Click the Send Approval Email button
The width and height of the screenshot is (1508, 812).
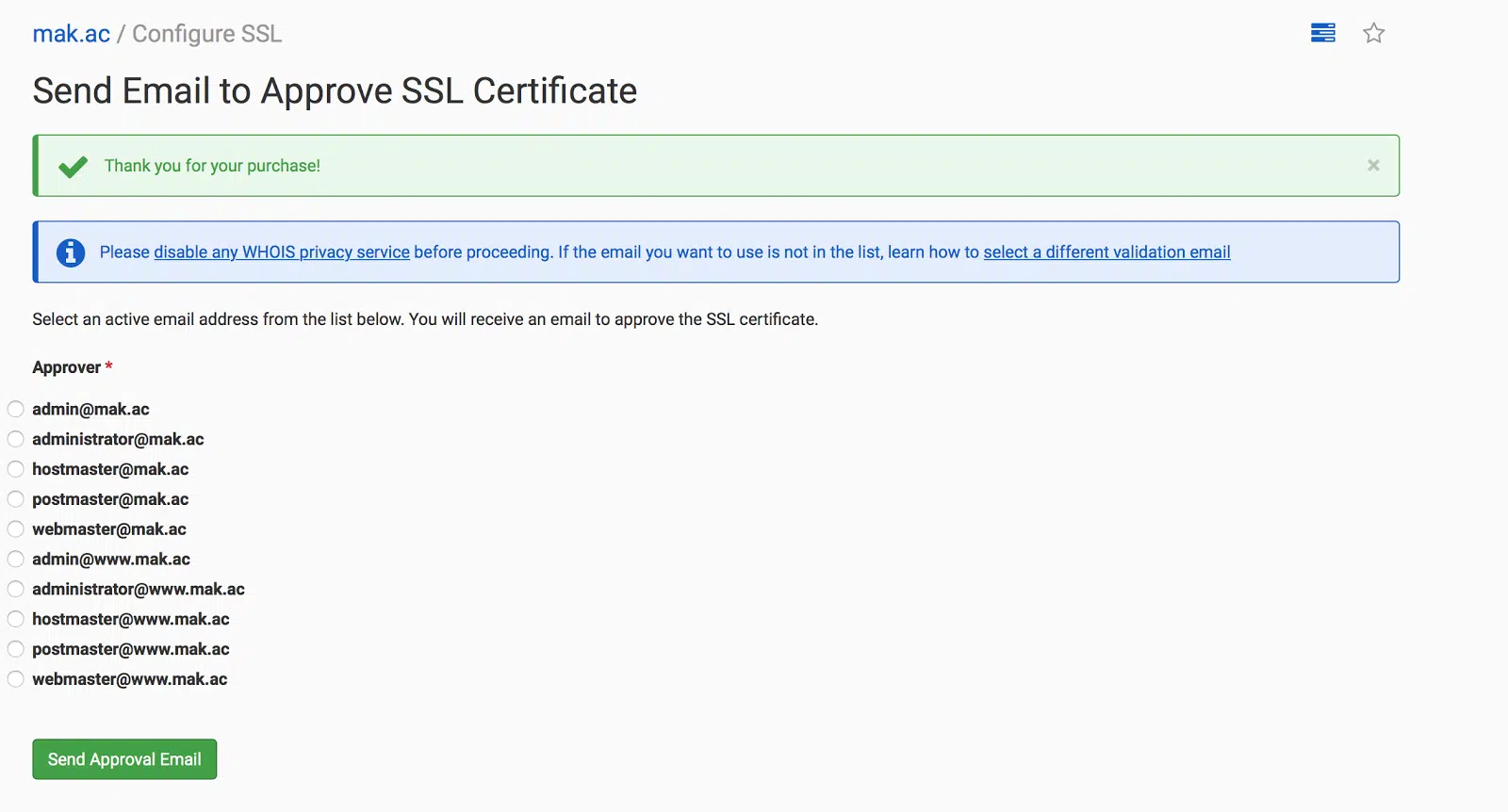point(124,759)
